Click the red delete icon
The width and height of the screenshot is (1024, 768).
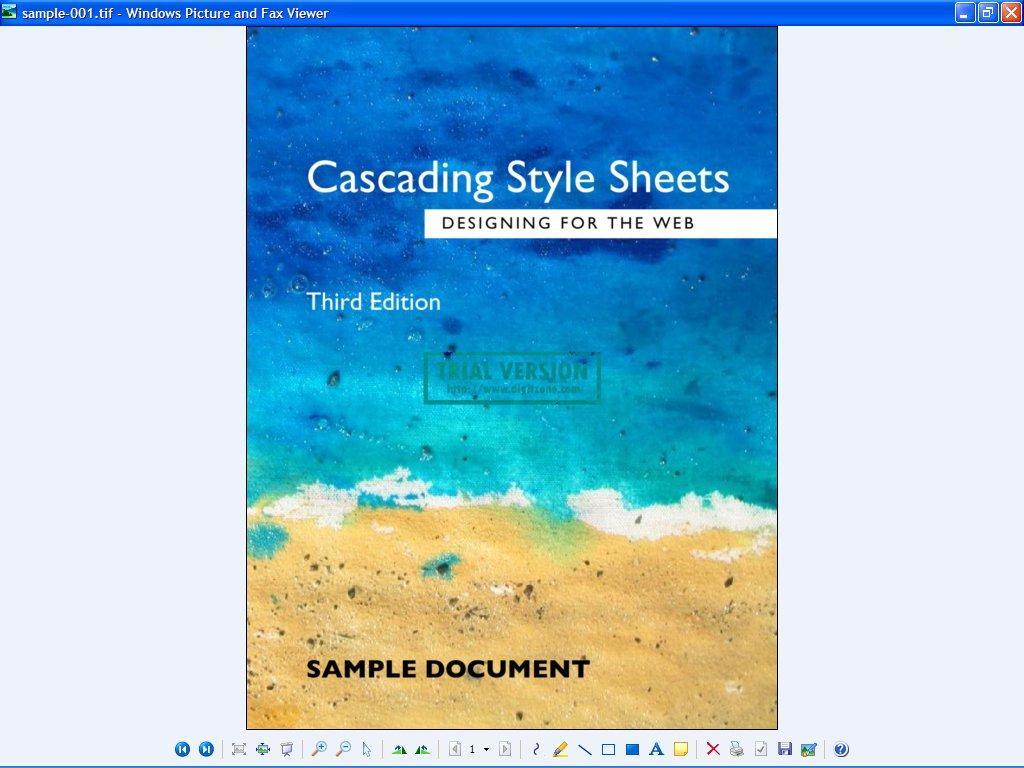click(x=713, y=749)
